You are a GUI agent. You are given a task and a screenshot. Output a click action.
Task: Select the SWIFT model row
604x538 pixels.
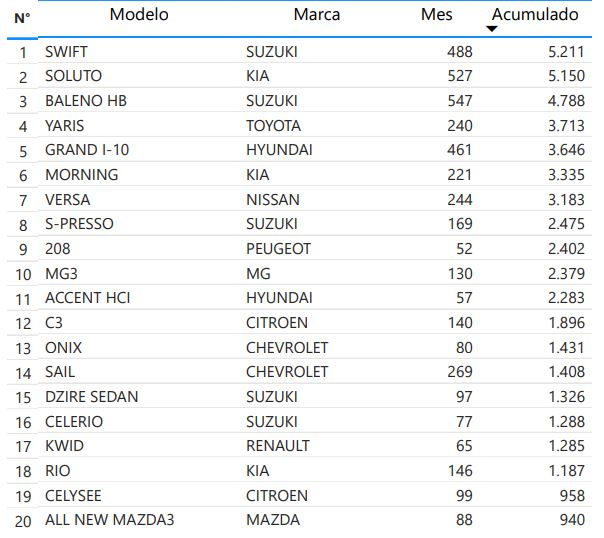pyautogui.click(x=67, y=50)
